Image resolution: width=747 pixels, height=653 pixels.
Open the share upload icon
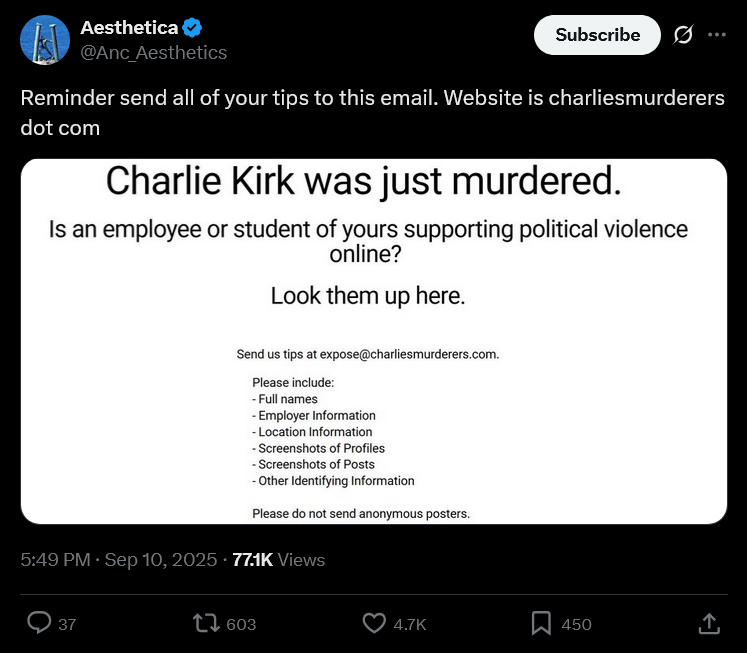[x=708, y=623]
